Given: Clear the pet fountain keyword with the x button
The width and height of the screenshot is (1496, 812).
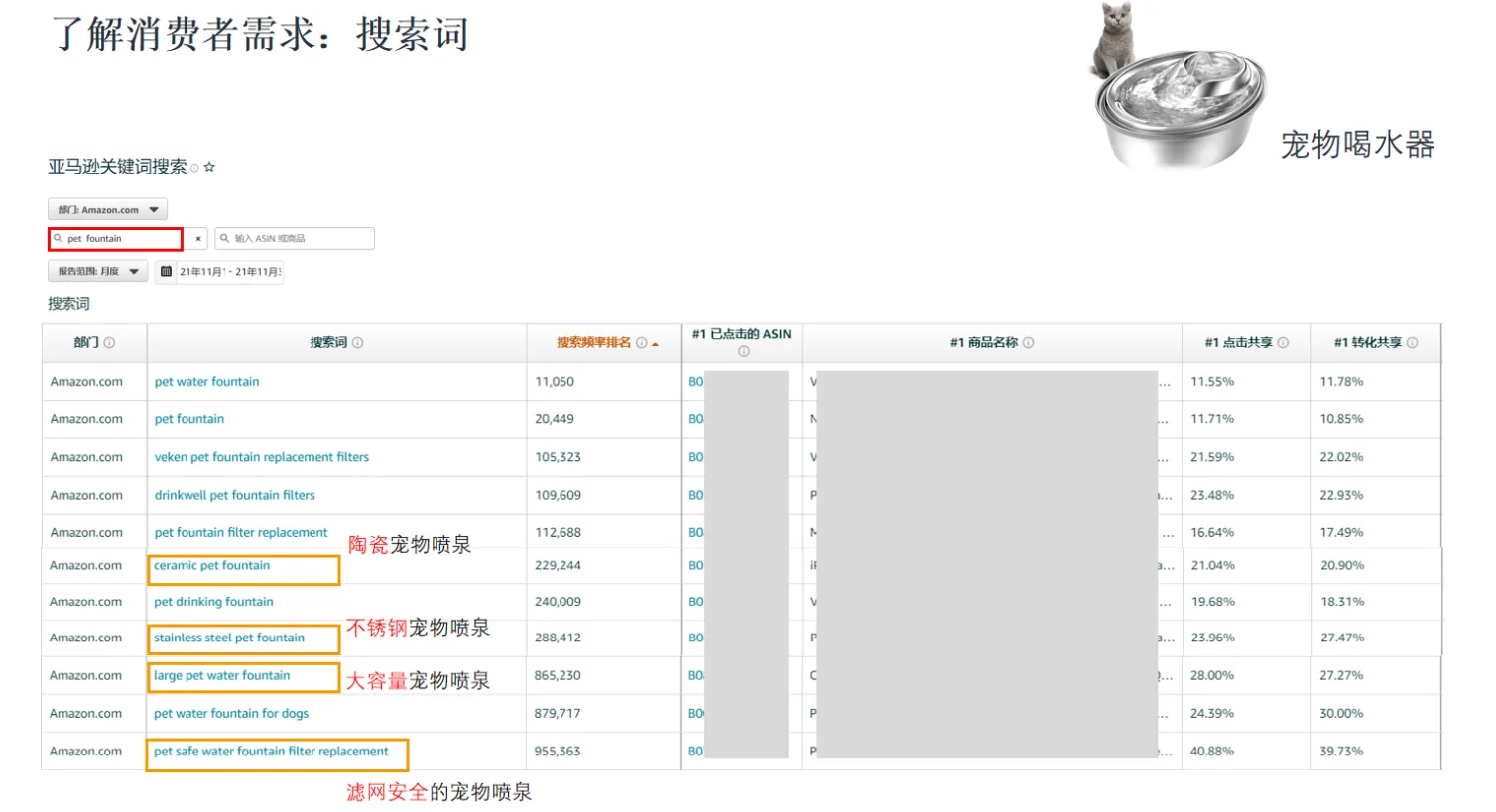Looking at the screenshot, I should pyautogui.click(x=198, y=239).
